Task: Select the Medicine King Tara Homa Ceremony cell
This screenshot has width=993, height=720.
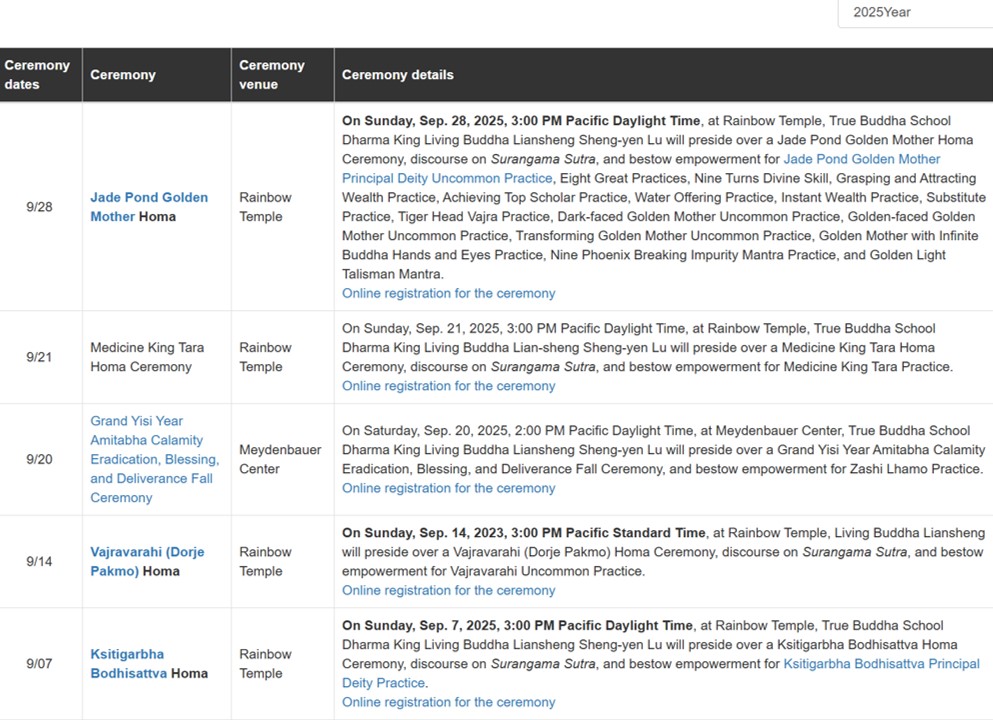Action: point(156,357)
